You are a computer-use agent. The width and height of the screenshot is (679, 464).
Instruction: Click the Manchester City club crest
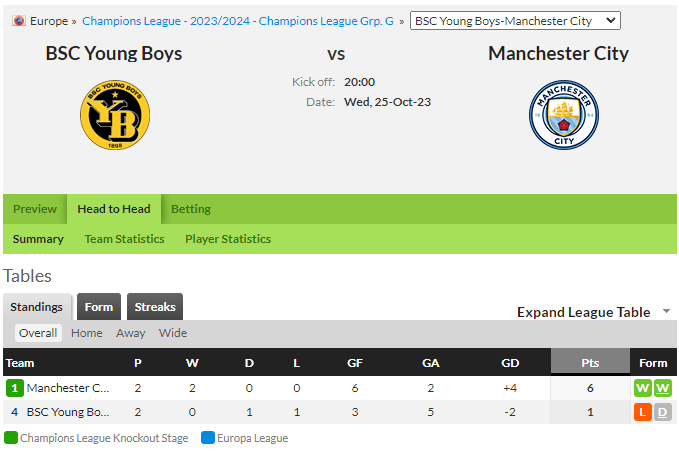(564, 115)
